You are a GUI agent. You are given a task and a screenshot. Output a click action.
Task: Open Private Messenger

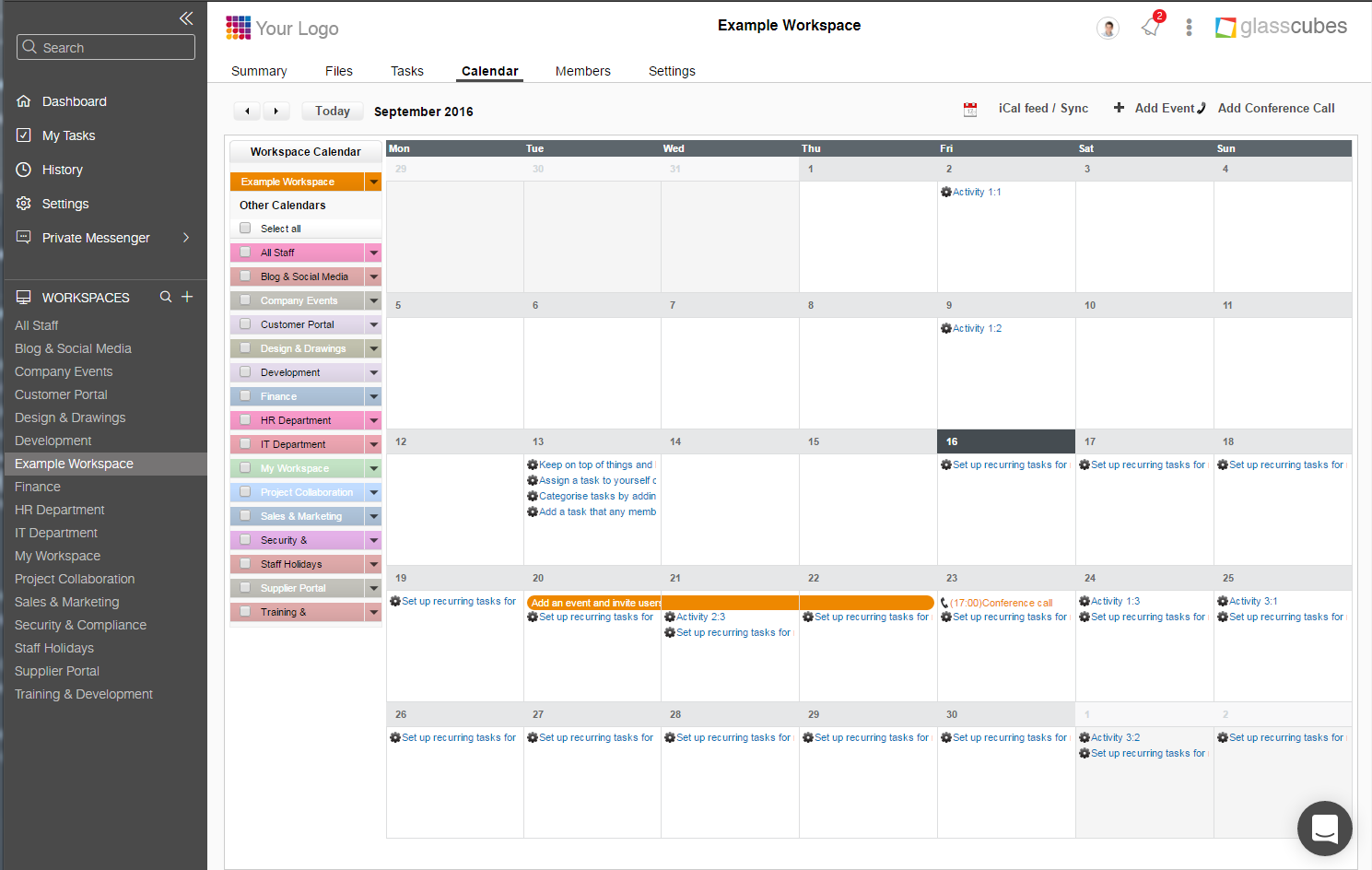[95, 238]
